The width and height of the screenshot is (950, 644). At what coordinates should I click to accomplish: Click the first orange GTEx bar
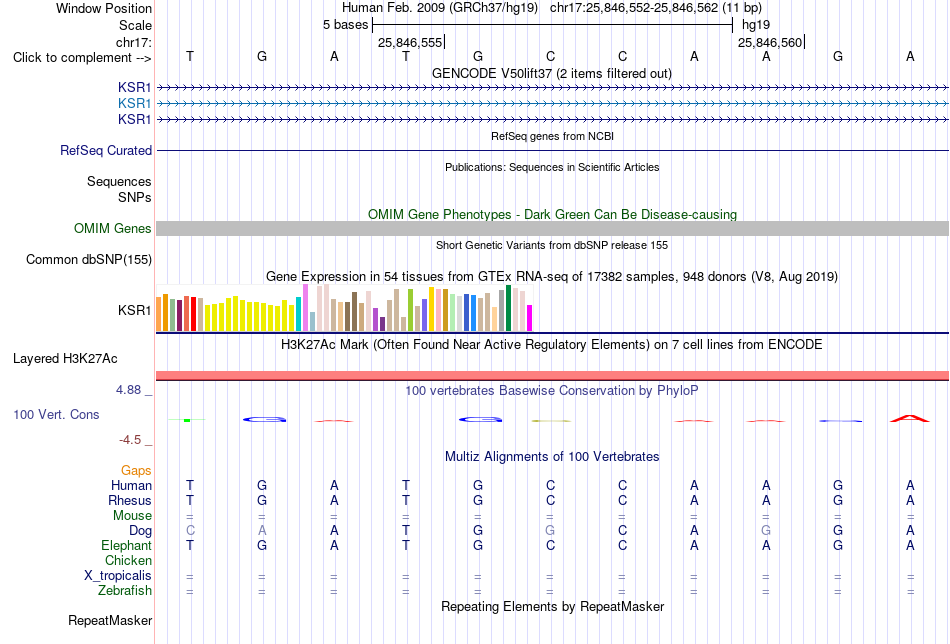point(159,314)
